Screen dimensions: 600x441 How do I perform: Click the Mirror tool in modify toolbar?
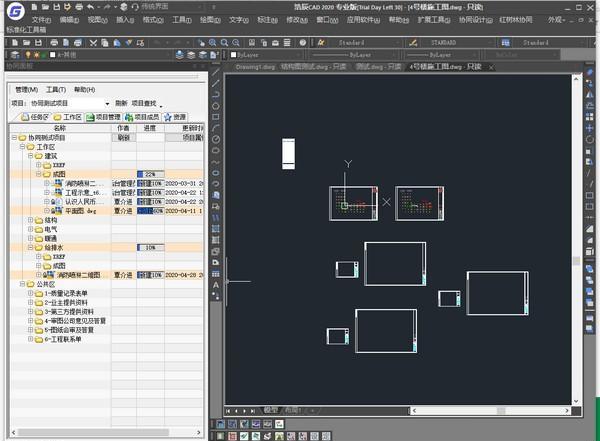[x=590, y=95]
